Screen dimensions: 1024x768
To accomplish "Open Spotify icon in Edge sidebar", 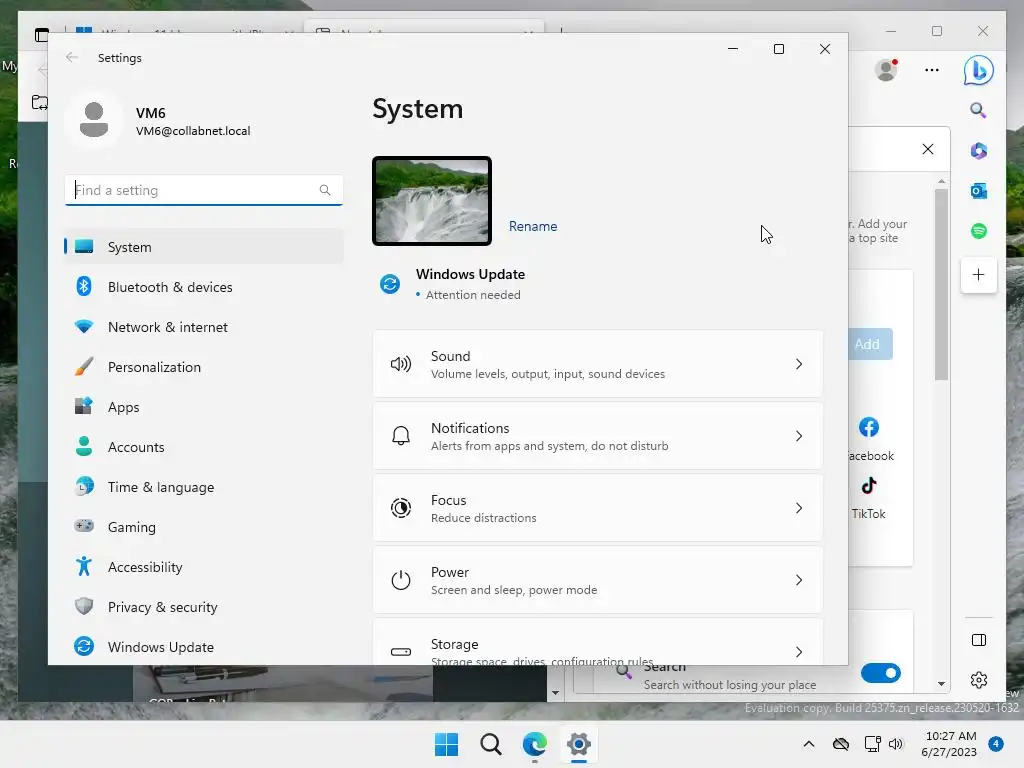I will (978, 231).
